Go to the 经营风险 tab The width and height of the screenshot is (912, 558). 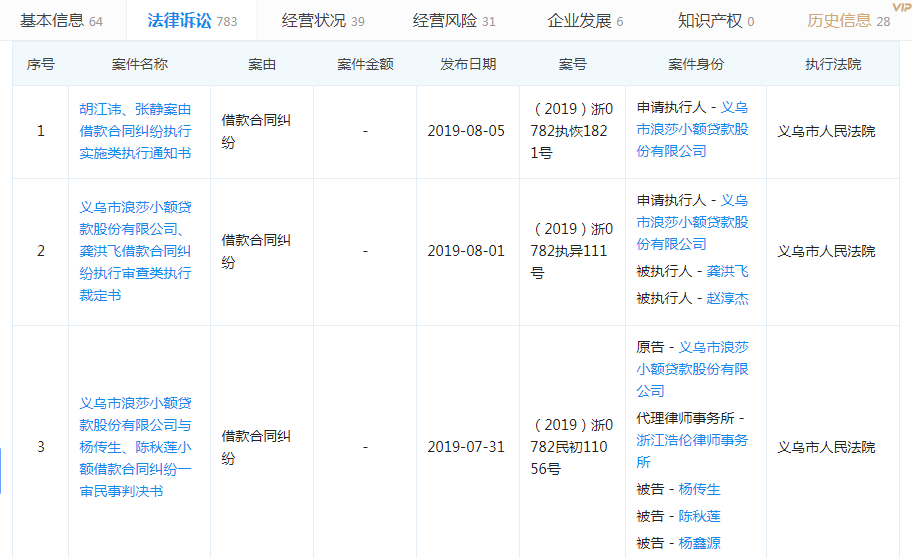tap(444, 20)
